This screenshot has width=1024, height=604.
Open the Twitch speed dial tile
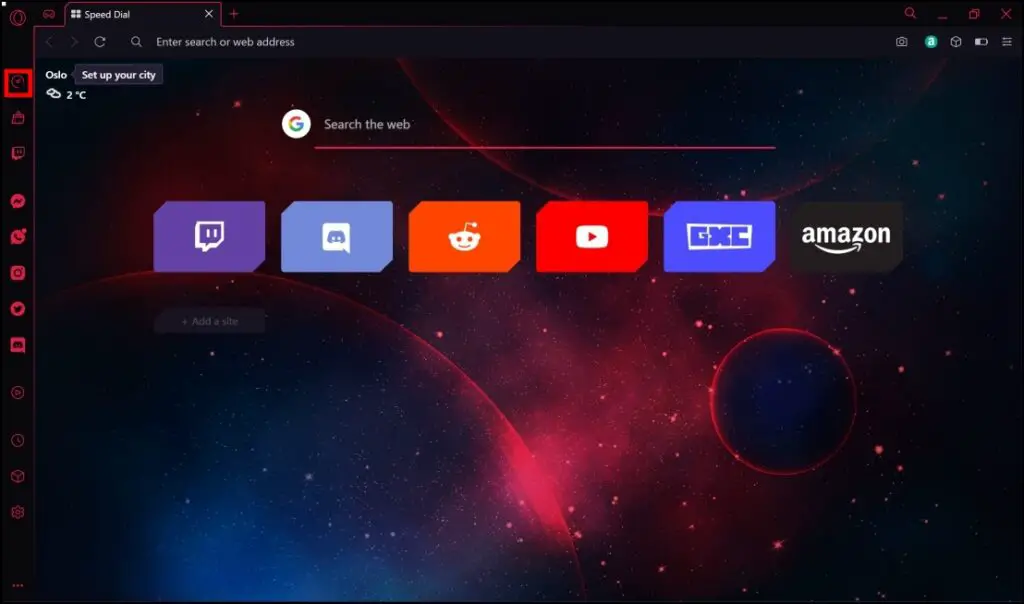pyautogui.click(x=210, y=236)
